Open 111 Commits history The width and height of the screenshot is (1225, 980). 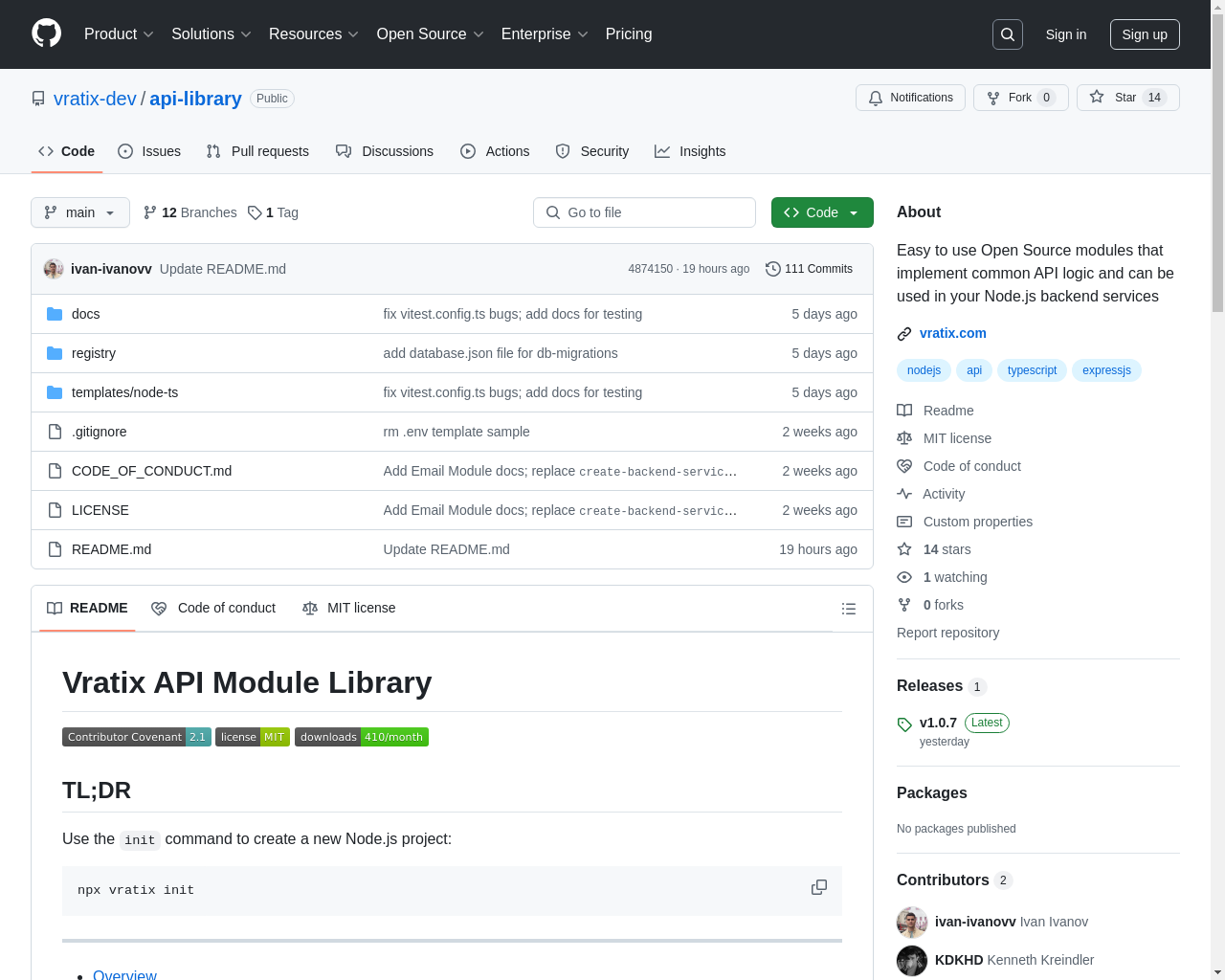tap(810, 269)
